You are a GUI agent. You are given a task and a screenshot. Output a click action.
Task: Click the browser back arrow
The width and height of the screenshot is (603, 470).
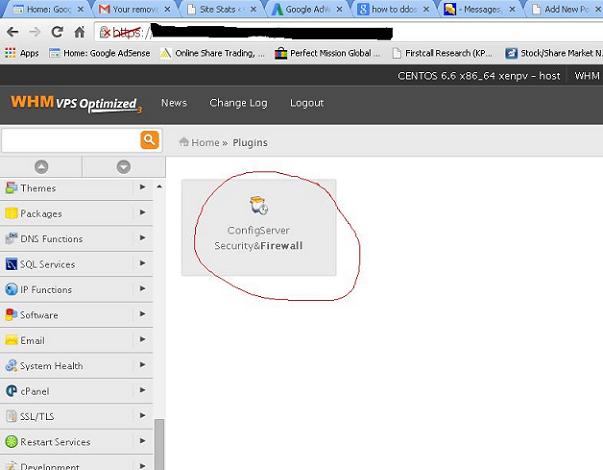click(13, 32)
